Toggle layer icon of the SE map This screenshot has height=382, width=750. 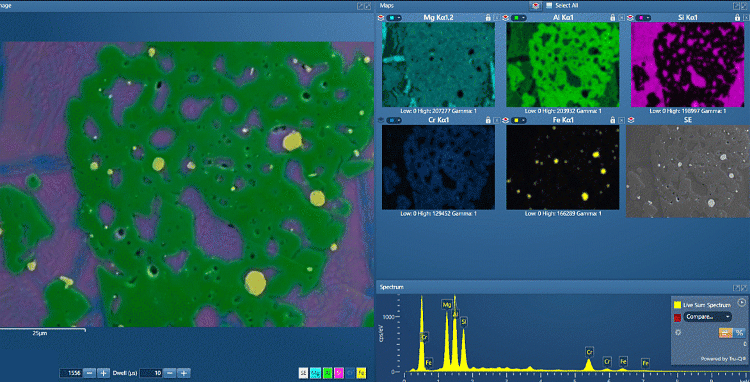pos(631,120)
